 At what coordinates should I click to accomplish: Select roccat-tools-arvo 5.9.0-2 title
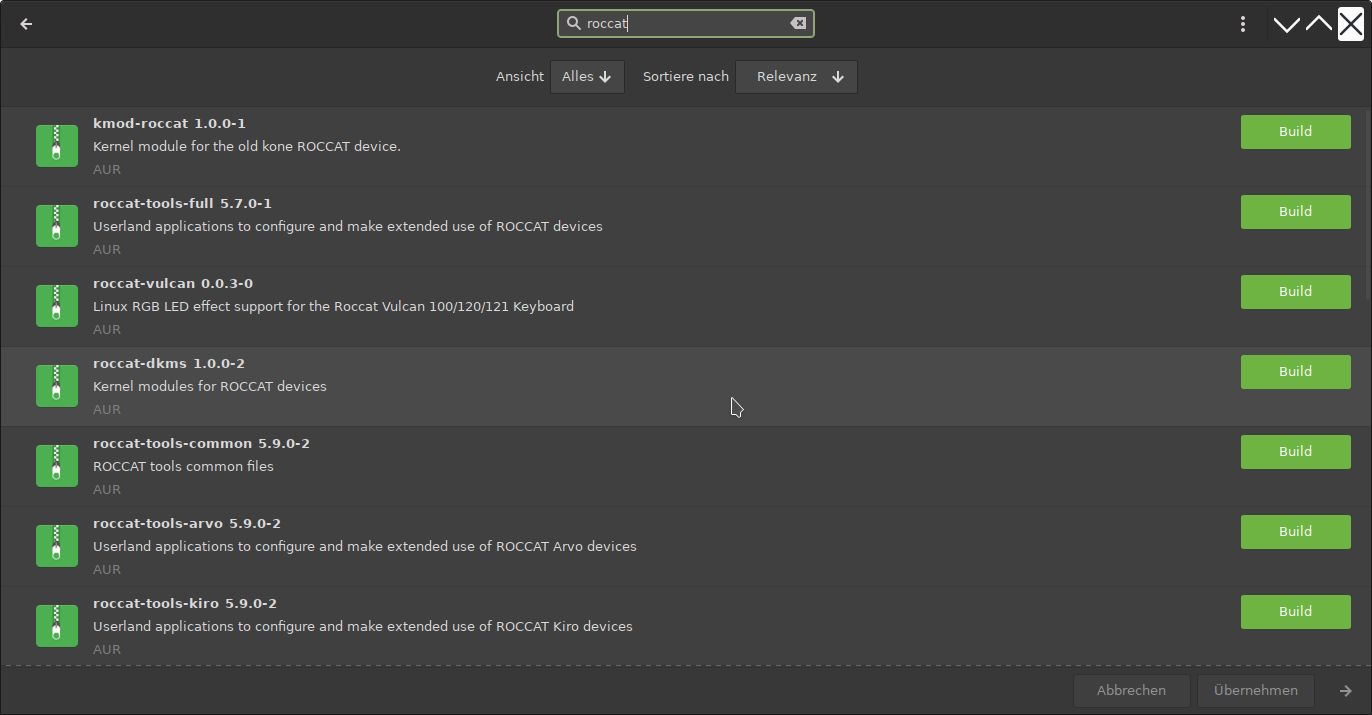187,524
